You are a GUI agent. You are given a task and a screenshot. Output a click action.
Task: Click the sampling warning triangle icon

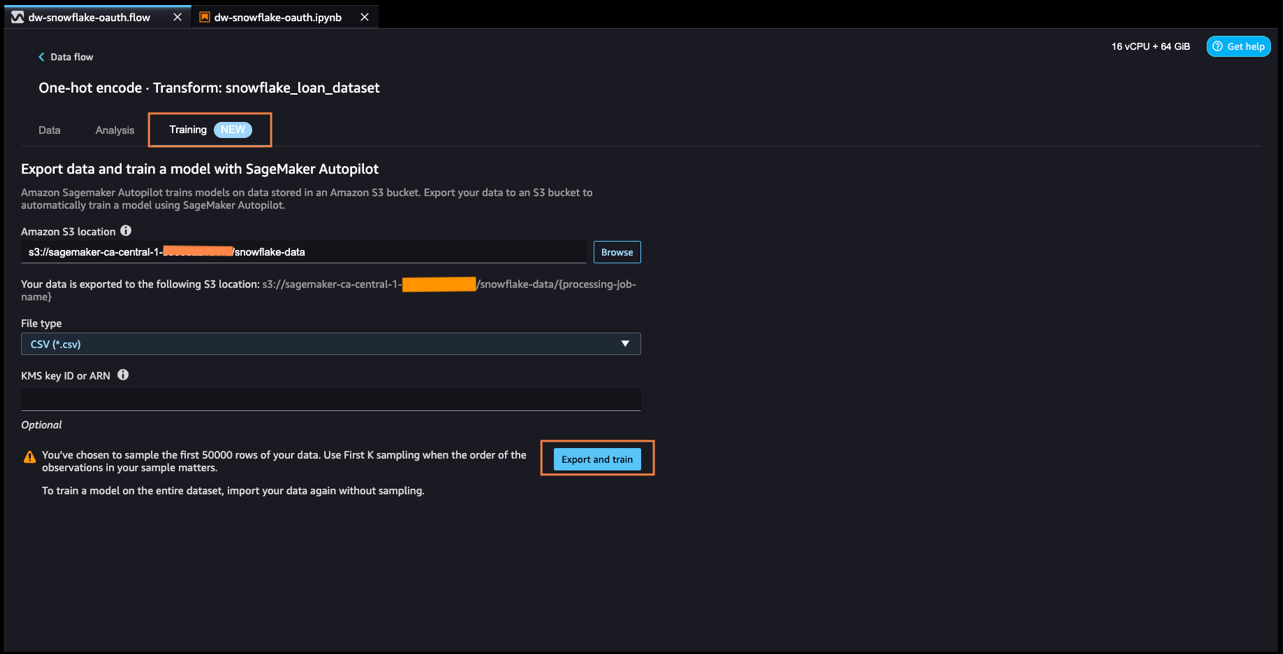(x=30, y=457)
